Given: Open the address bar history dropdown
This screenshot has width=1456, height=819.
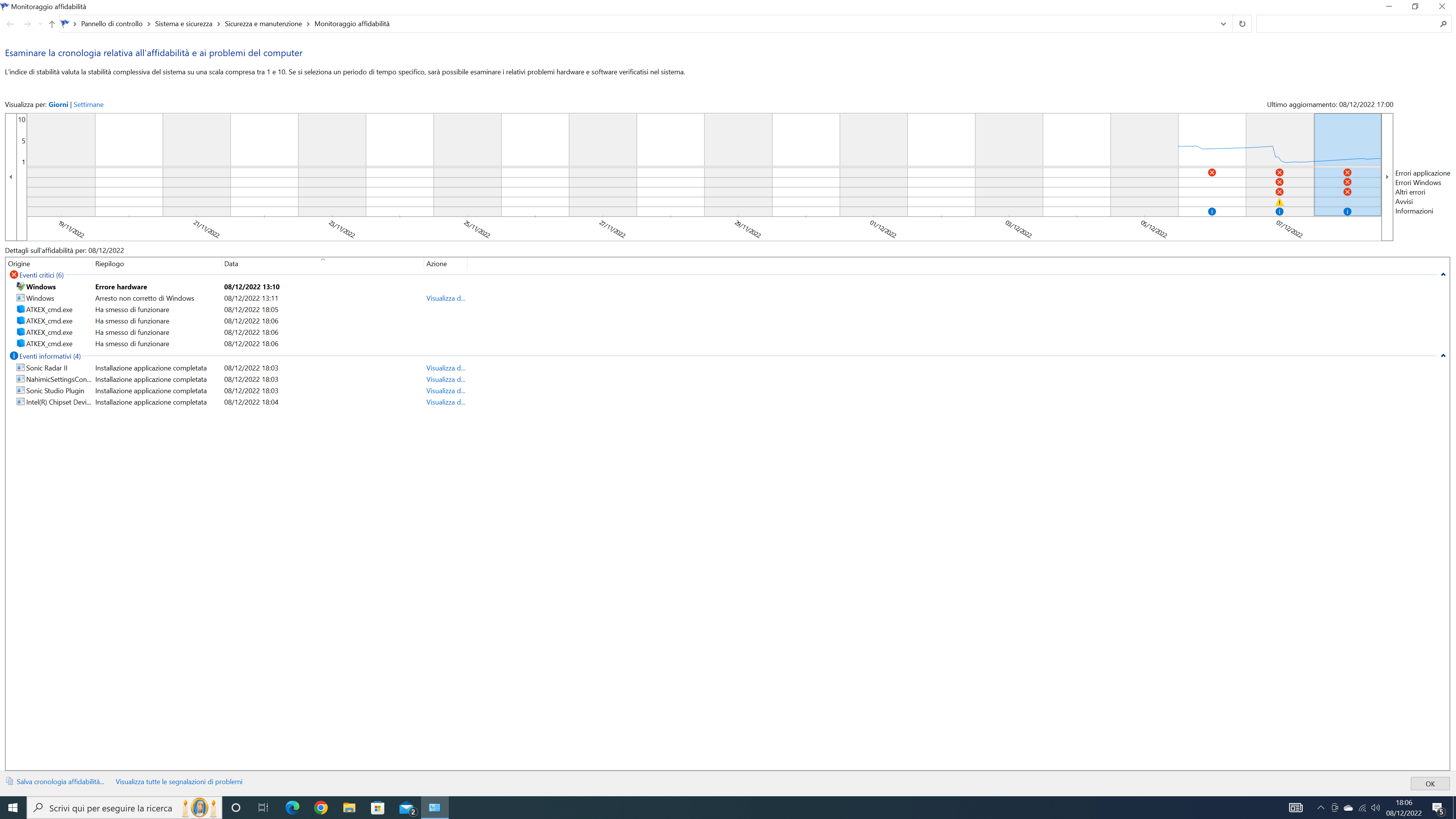Looking at the screenshot, I should tap(1223, 24).
